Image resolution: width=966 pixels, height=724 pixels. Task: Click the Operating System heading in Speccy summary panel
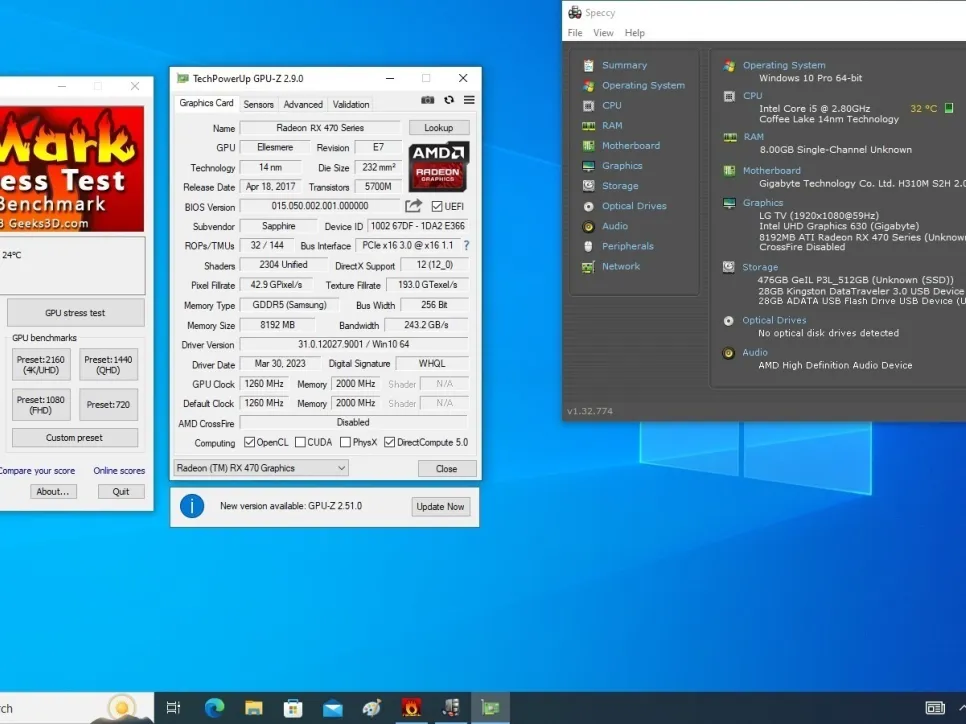(784, 65)
